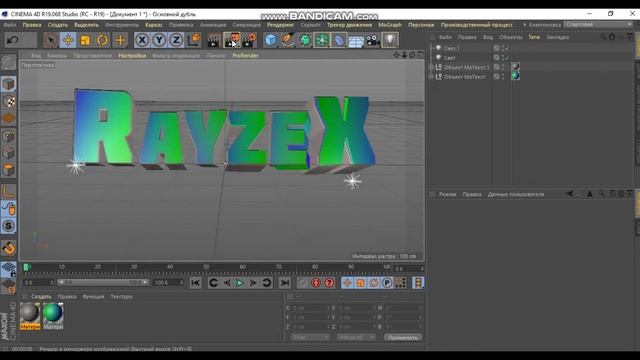The height and width of the screenshot is (360, 640).
Task: Render the active view clapperboard icon
Action: tap(213, 40)
